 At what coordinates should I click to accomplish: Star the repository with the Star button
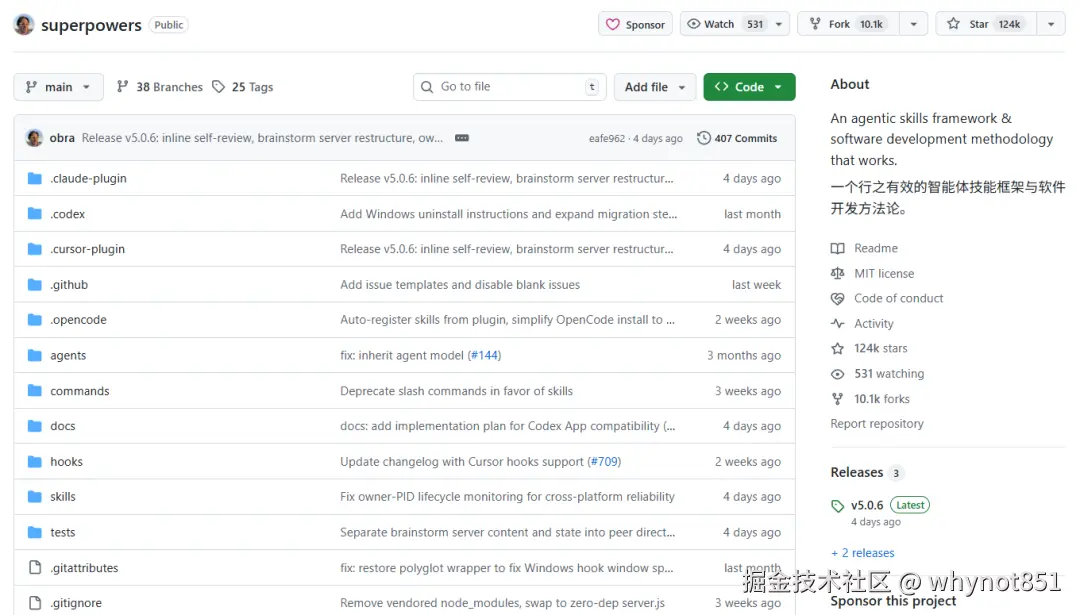[986, 24]
